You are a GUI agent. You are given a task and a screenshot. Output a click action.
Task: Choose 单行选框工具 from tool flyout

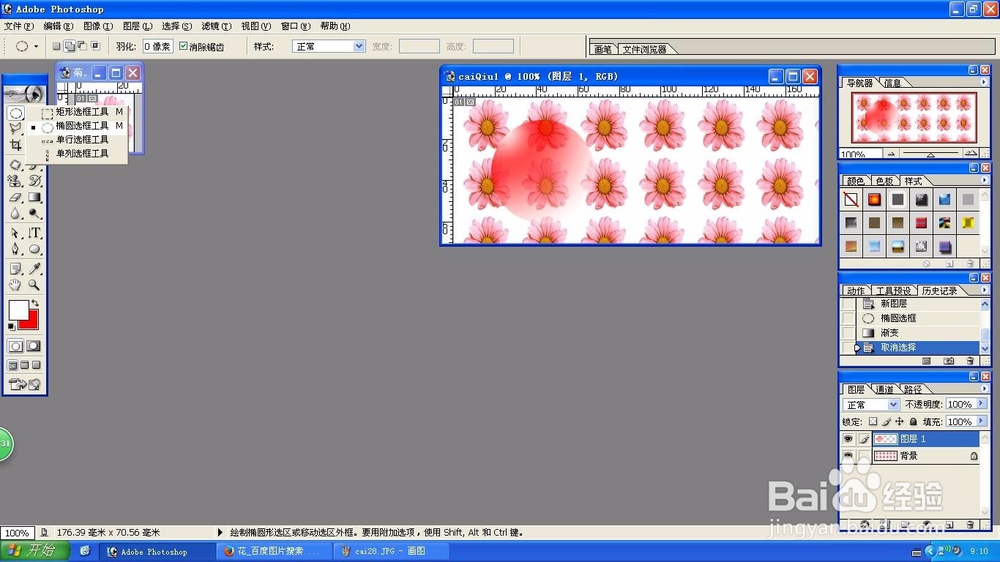coord(82,140)
